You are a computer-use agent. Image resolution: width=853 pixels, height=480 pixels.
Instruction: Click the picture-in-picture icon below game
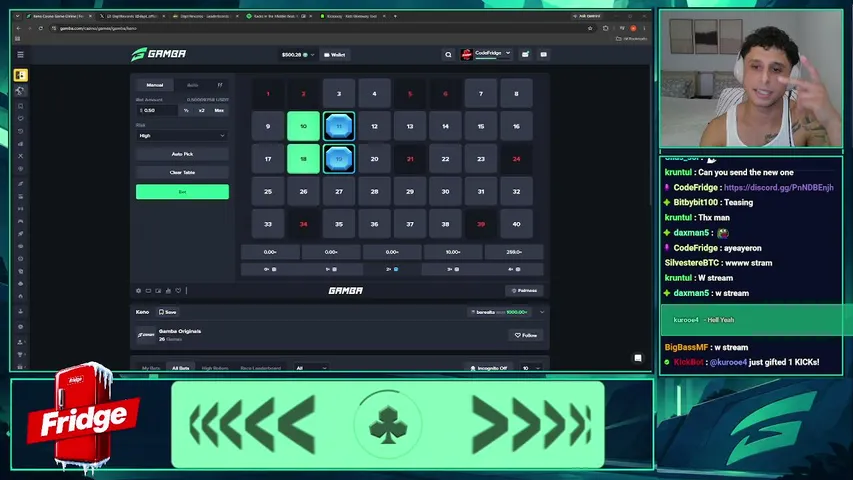point(158,291)
